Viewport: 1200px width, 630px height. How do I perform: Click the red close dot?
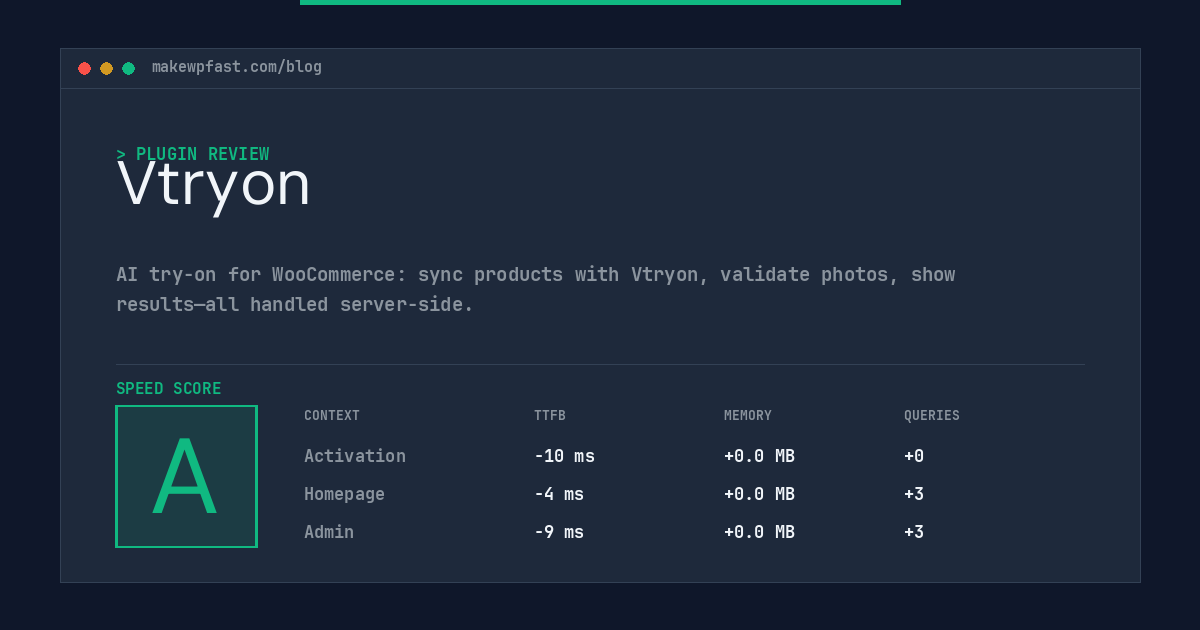(x=84, y=68)
